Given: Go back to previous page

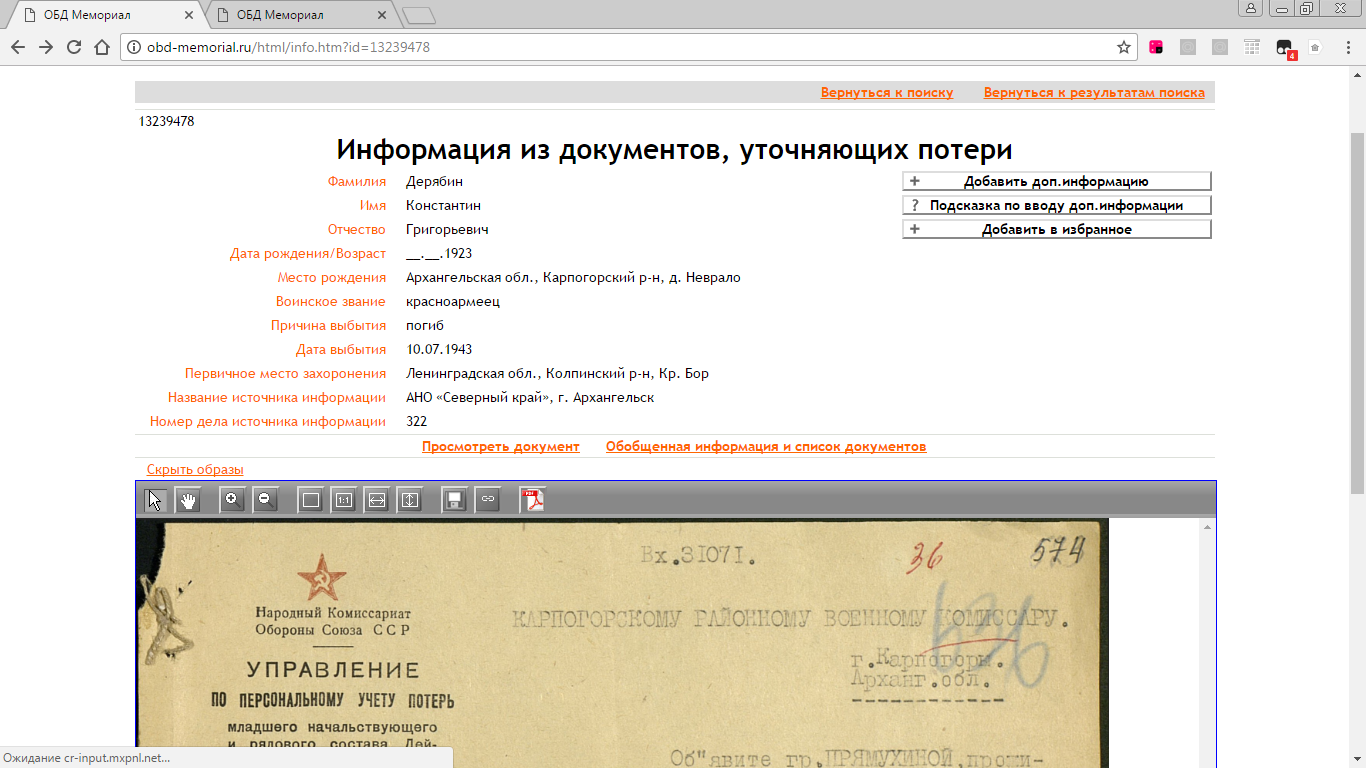Looking at the screenshot, I should (x=18, y=47).
